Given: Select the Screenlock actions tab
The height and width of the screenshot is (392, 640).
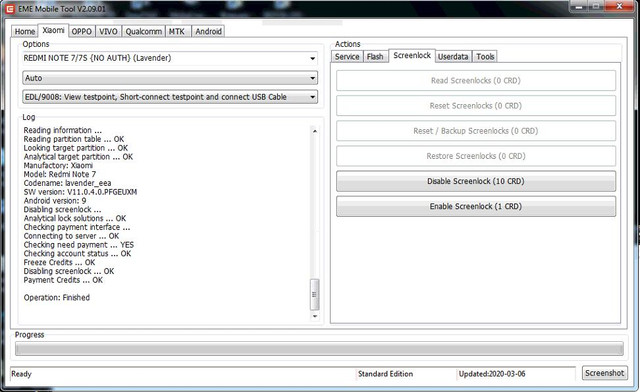Looking at the screenshot, I should click(412, 56).
